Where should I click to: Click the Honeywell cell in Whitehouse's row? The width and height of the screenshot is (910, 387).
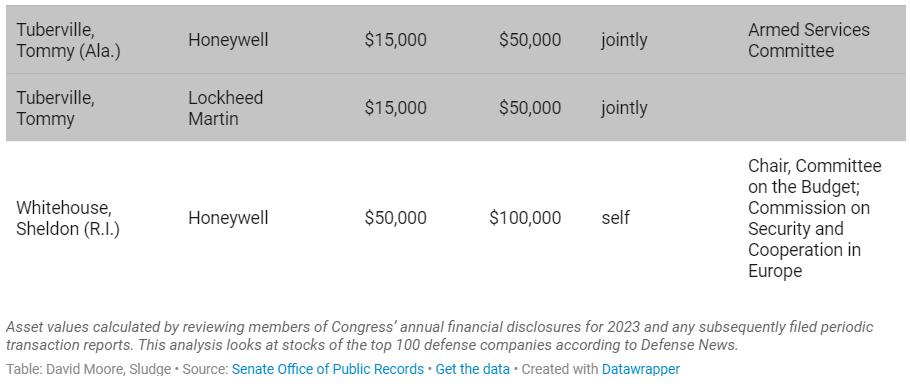228,218
